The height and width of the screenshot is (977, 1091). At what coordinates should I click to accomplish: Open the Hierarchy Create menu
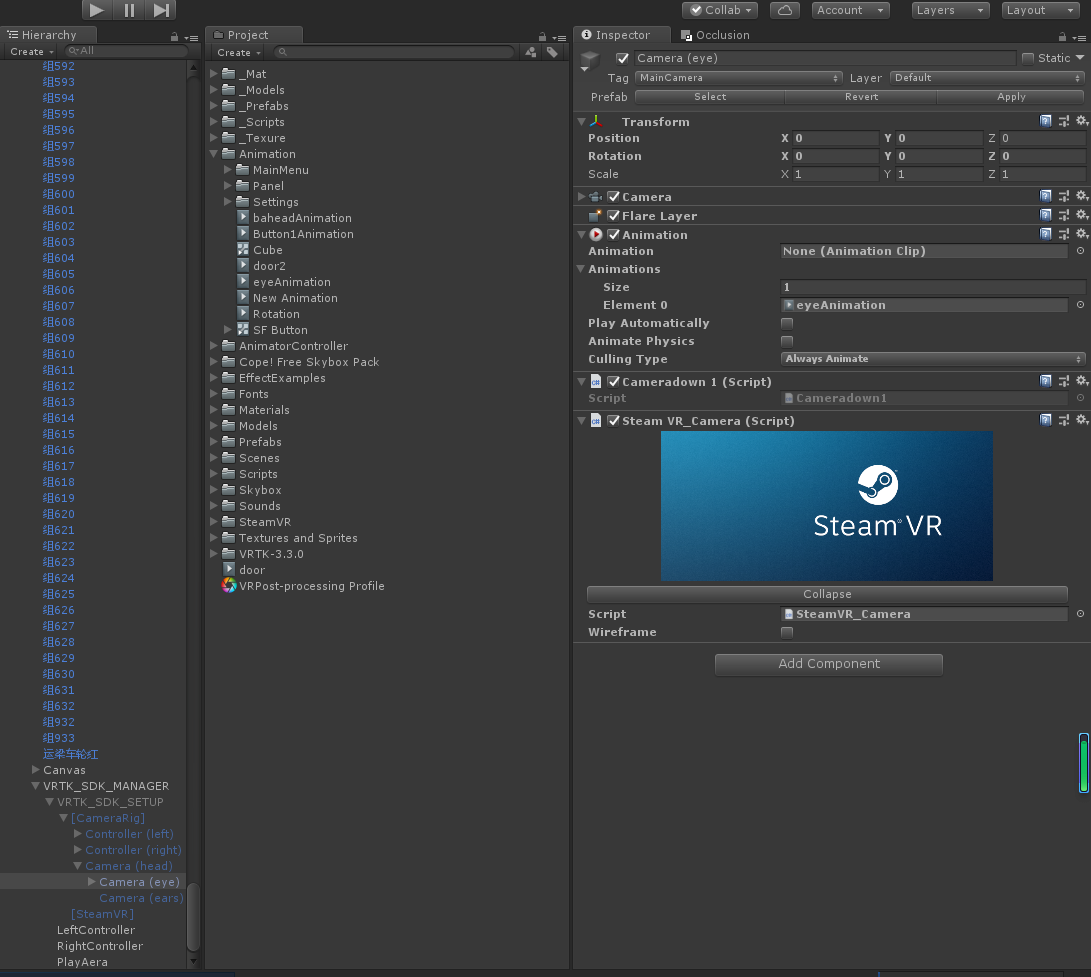click(x=31, y=51)
